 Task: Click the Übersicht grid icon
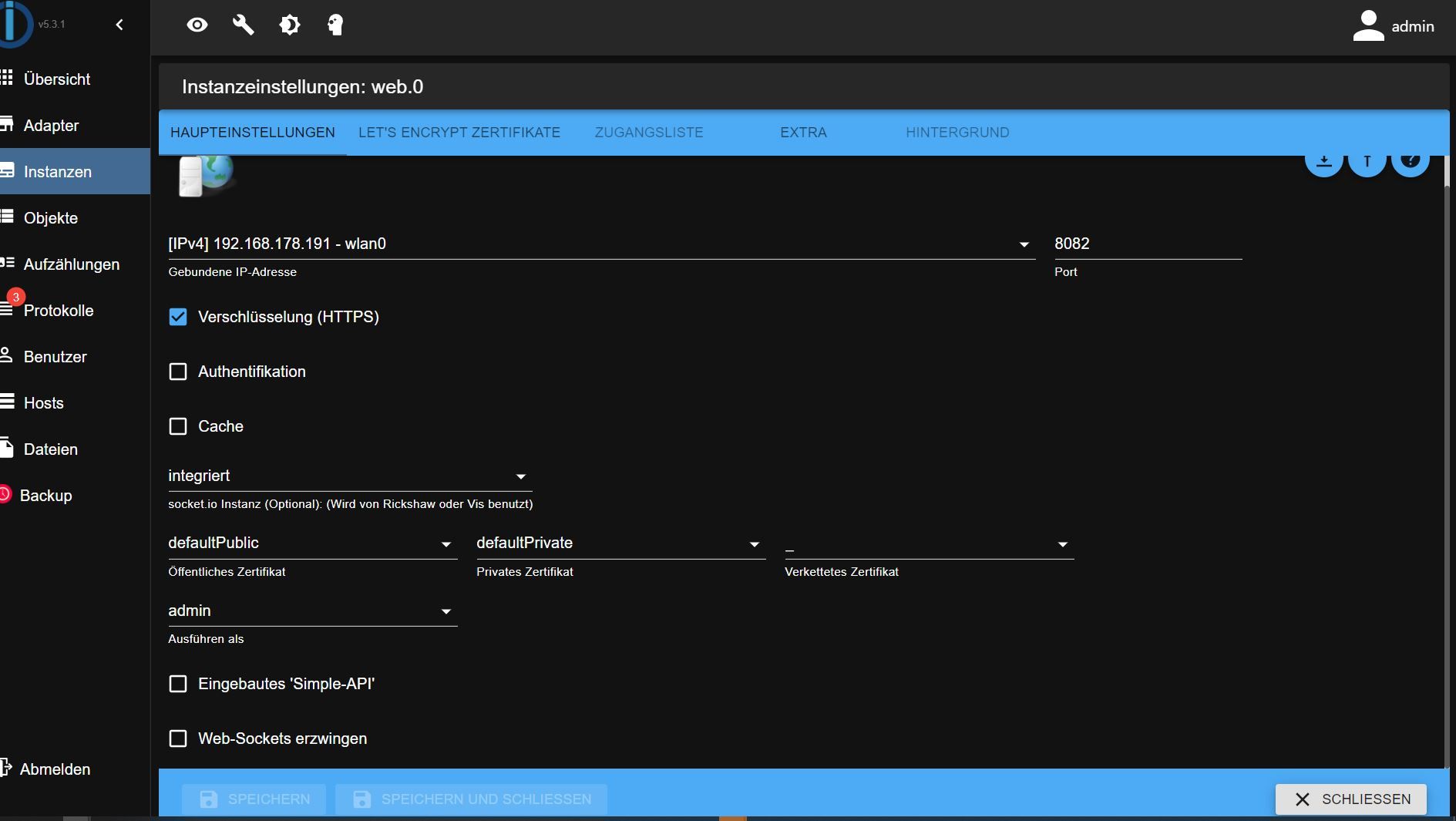point(7,78)
